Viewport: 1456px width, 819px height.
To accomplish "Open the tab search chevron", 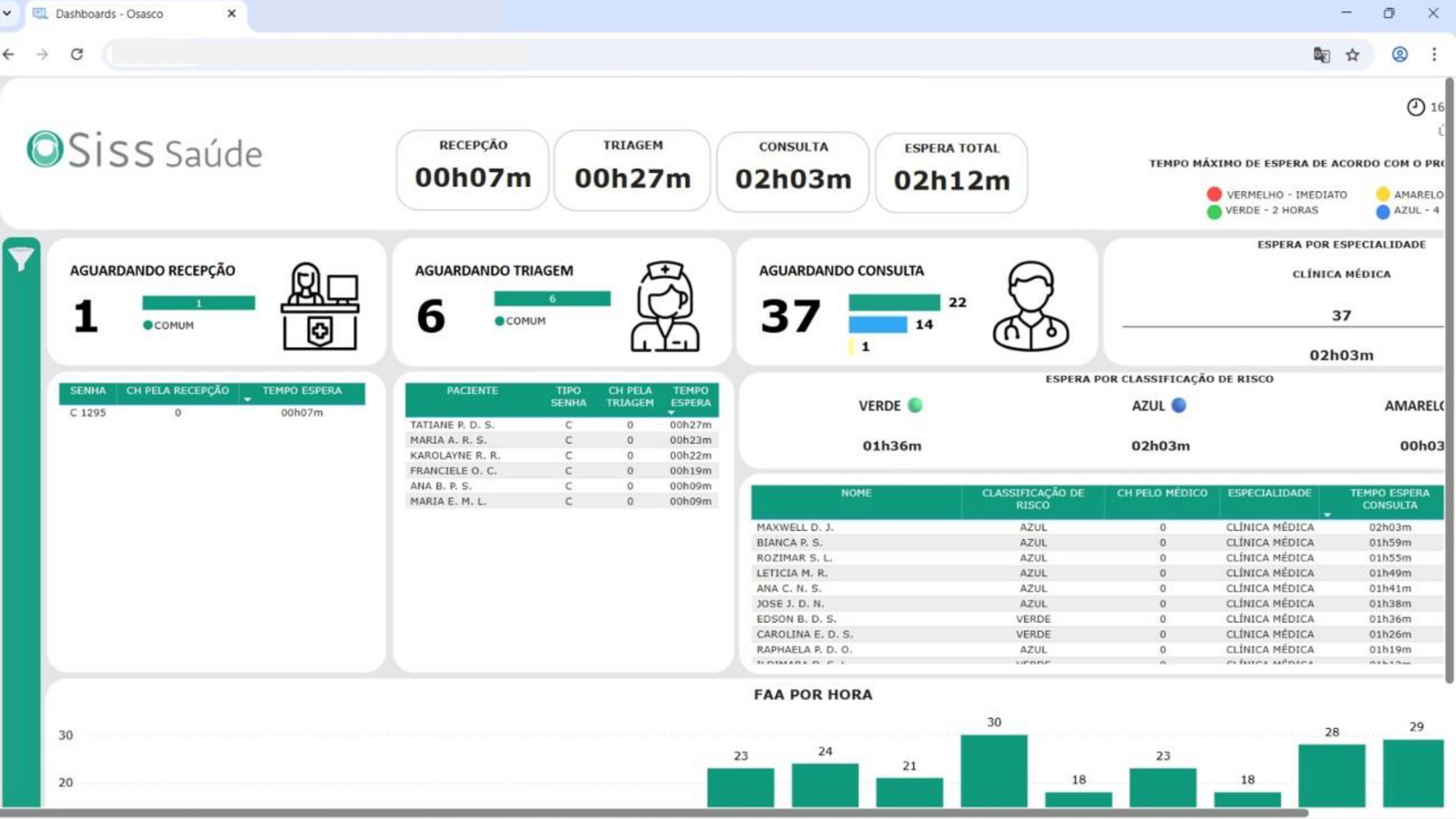I will (7, 13).
